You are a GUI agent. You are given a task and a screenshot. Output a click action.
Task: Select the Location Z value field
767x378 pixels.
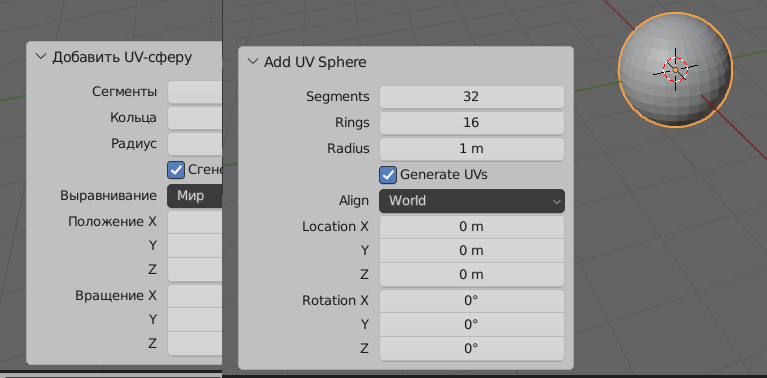coord(472,274)
